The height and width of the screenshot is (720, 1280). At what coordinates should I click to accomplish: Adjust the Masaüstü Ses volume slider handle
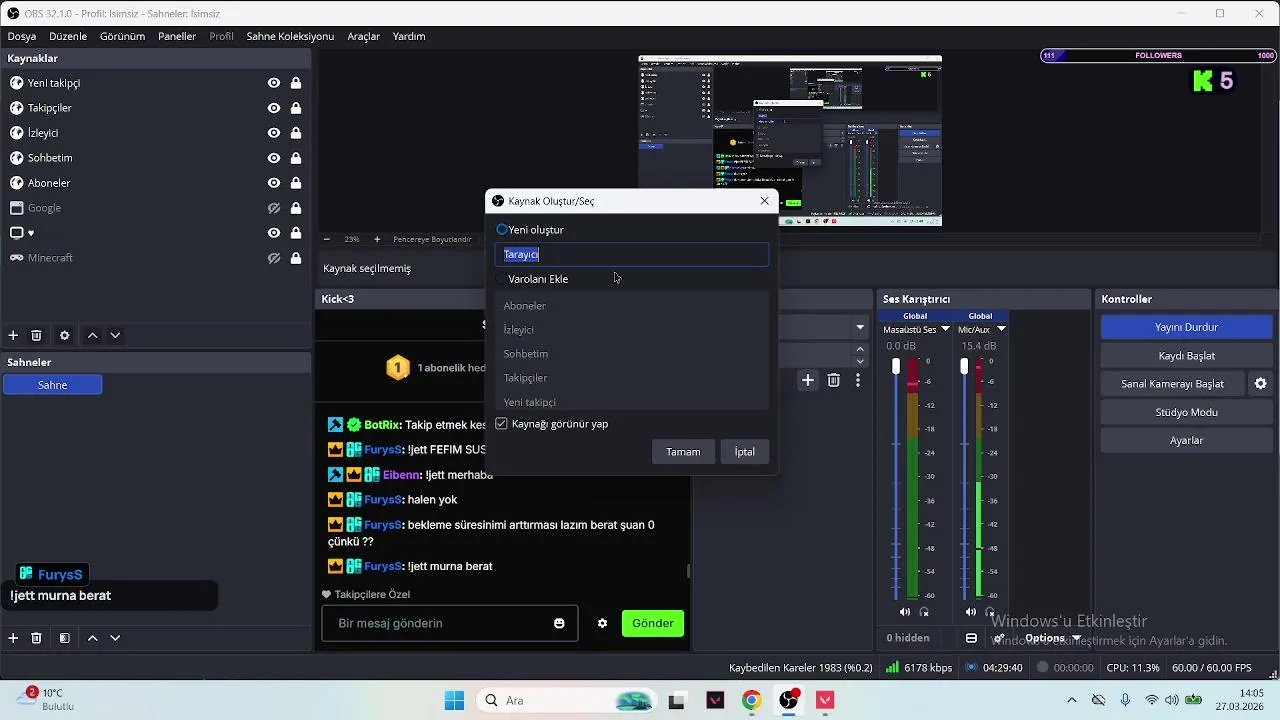(x=896, y=367)
